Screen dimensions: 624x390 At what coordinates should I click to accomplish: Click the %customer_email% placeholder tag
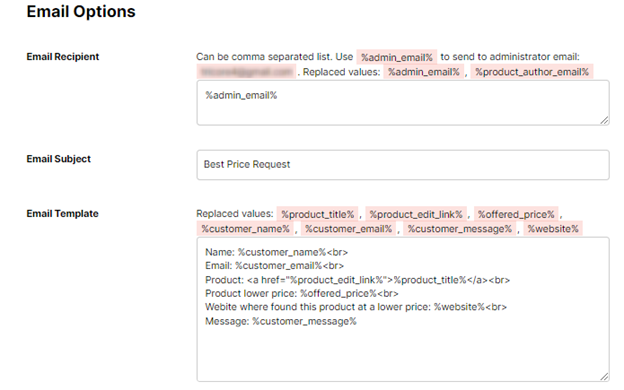point(348,229)
